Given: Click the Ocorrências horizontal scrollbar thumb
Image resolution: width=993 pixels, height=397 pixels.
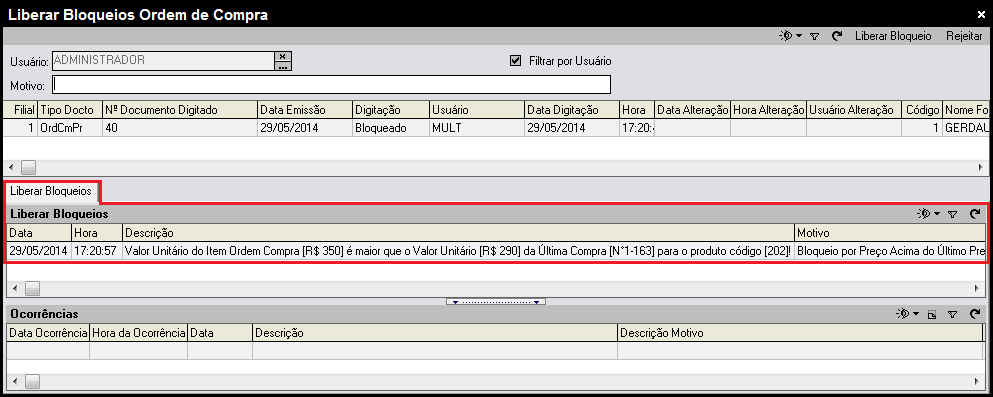Looking at the screenshot, I should [32, 382].
